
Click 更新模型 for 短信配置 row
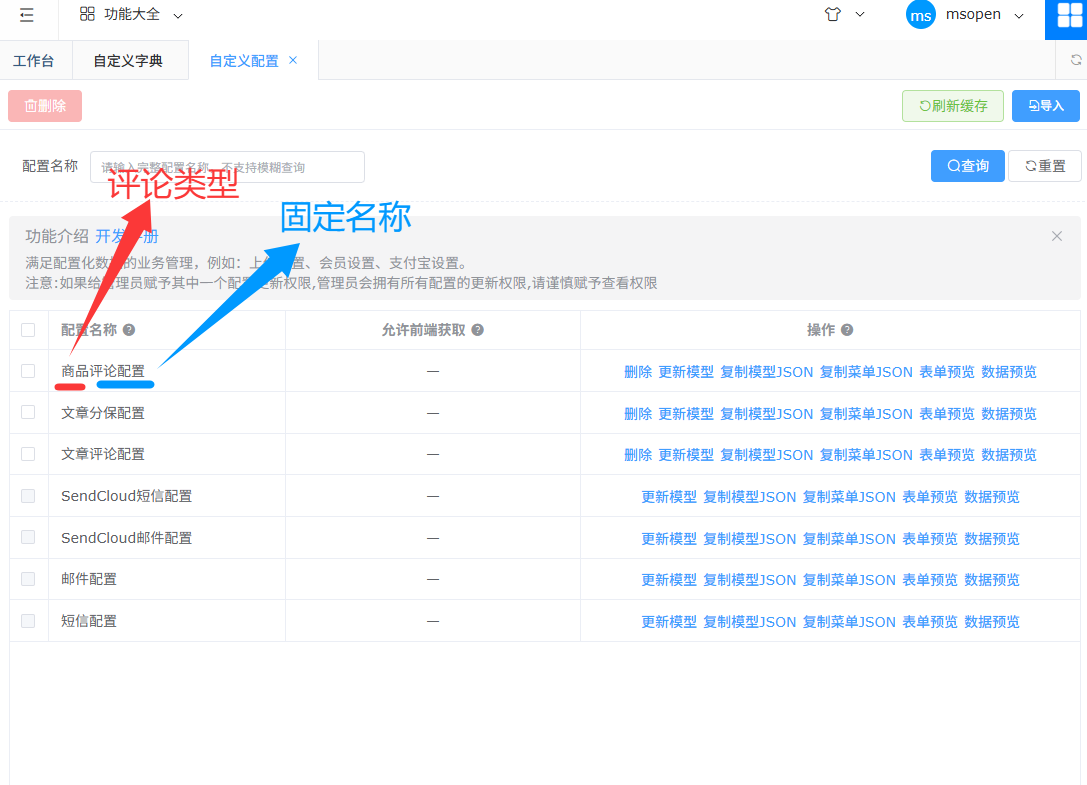(669, 622)
